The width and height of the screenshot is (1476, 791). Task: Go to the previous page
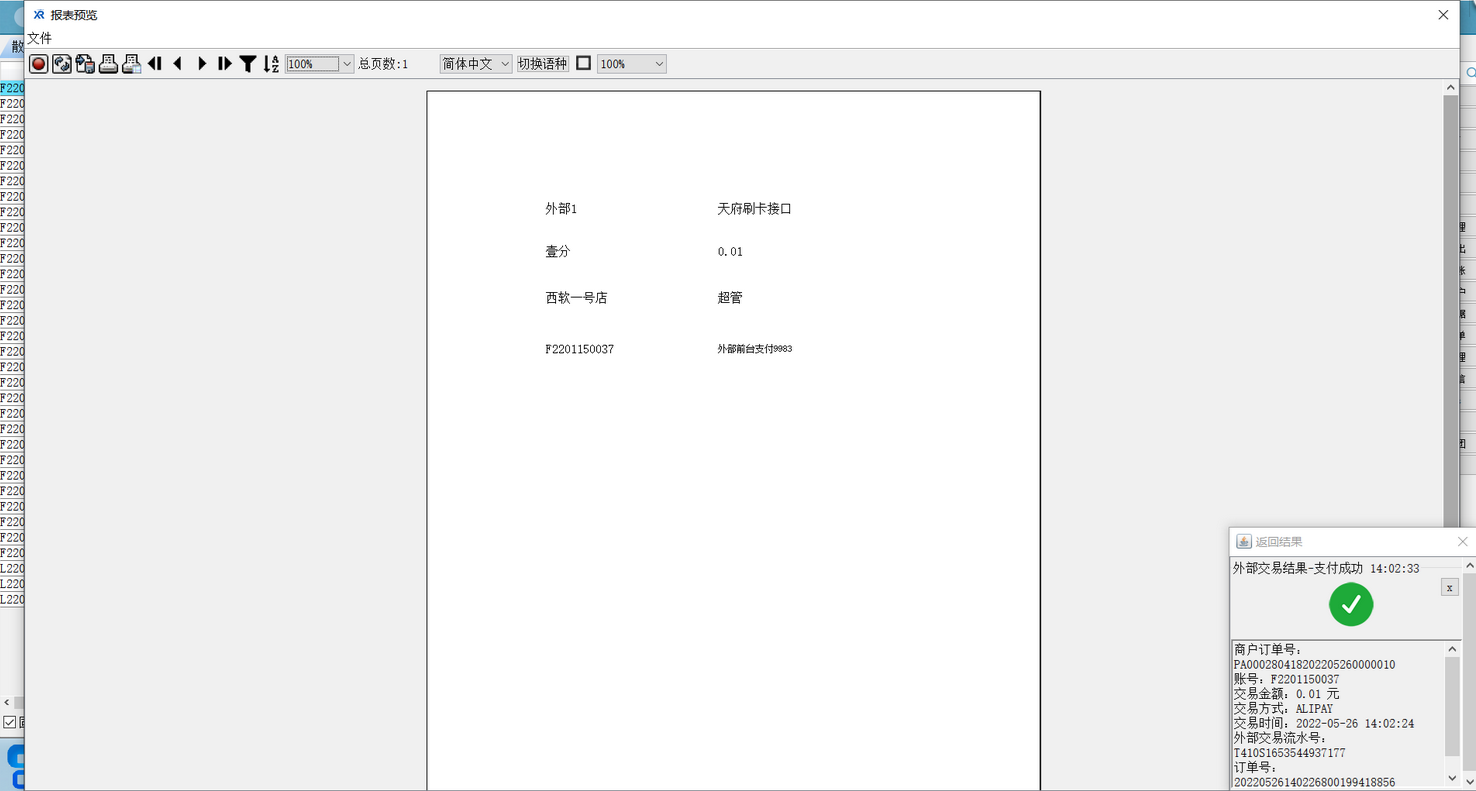coord(178,64)
